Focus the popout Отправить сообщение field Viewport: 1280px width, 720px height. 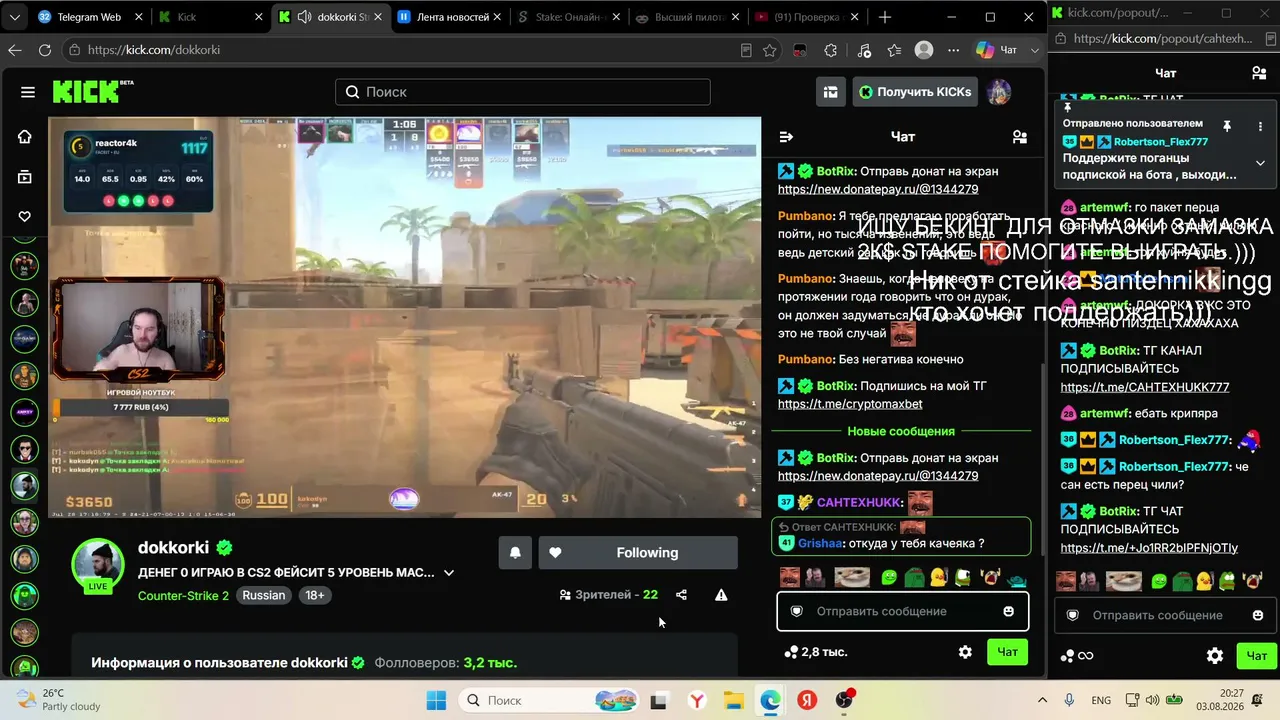point(1164,615)
